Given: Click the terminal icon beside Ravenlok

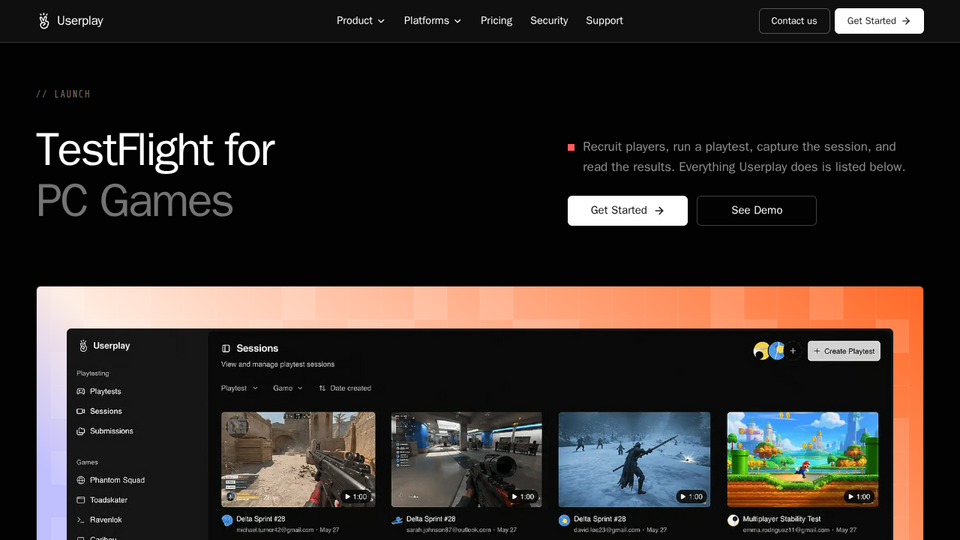Looking at the screenshot, I should tap(81, 520).
